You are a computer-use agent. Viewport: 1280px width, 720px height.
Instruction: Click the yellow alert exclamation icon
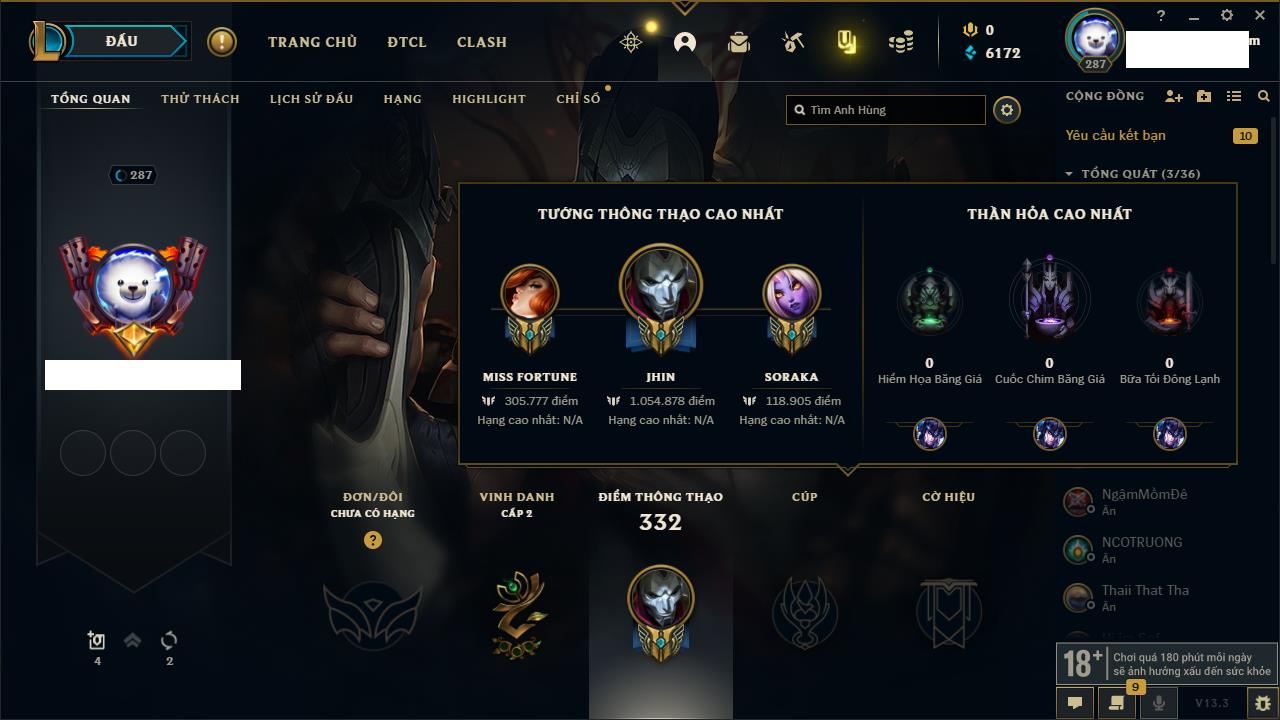point(222,42)
